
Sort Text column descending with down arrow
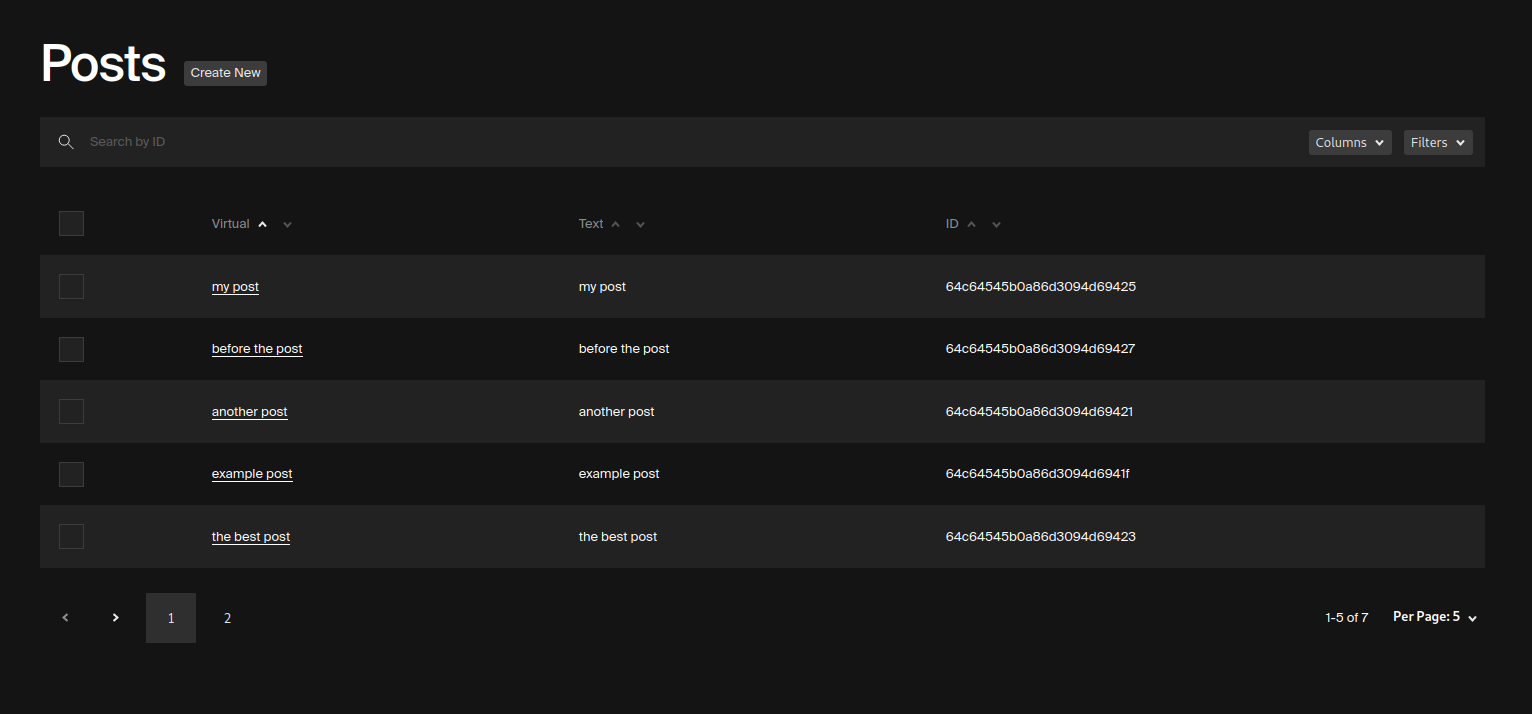point(640,224)
